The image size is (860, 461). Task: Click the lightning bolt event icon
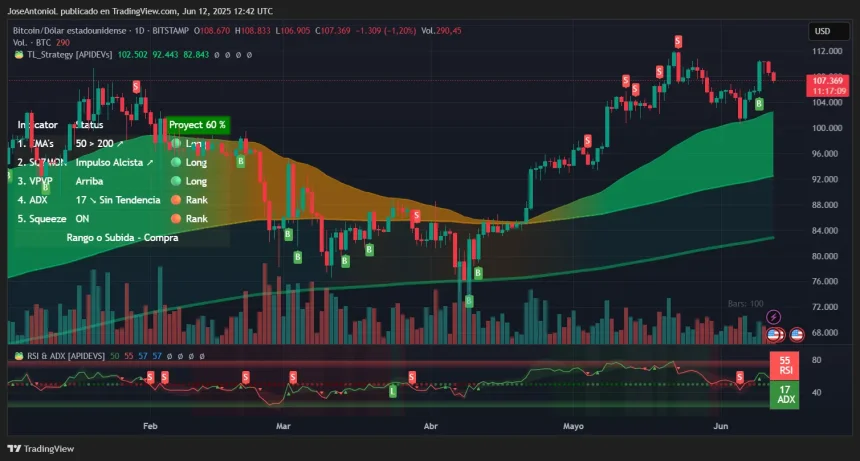coord(772,316)
